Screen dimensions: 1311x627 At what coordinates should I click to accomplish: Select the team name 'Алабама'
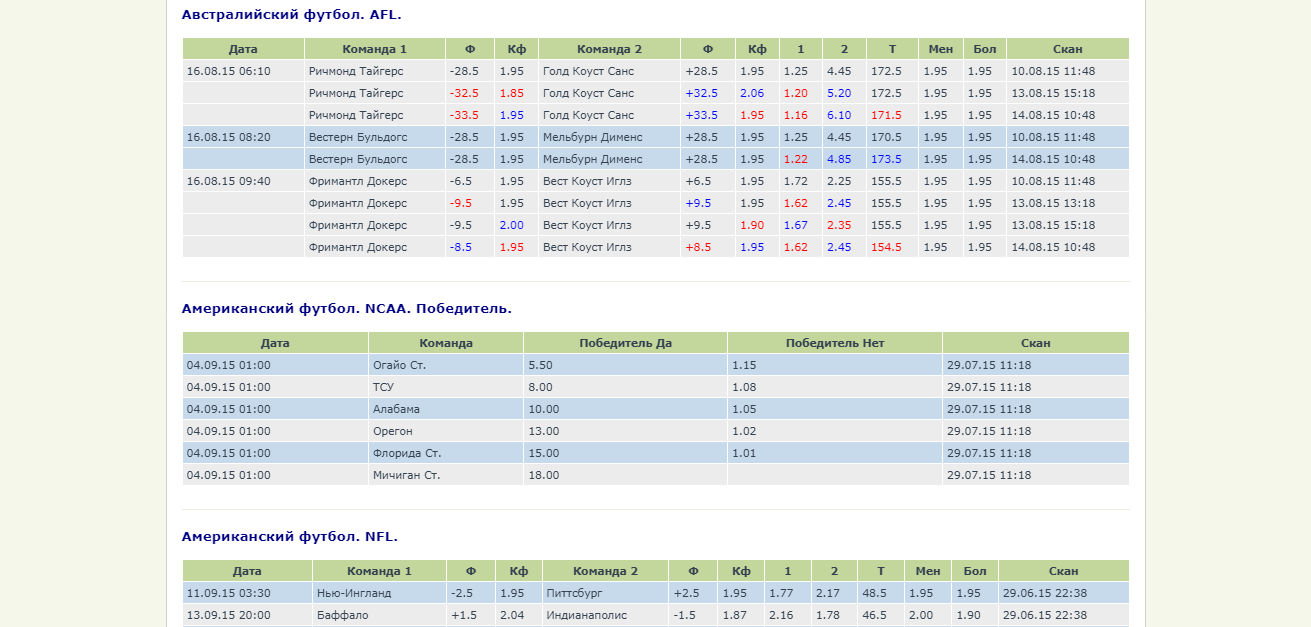tap(396, 409)
